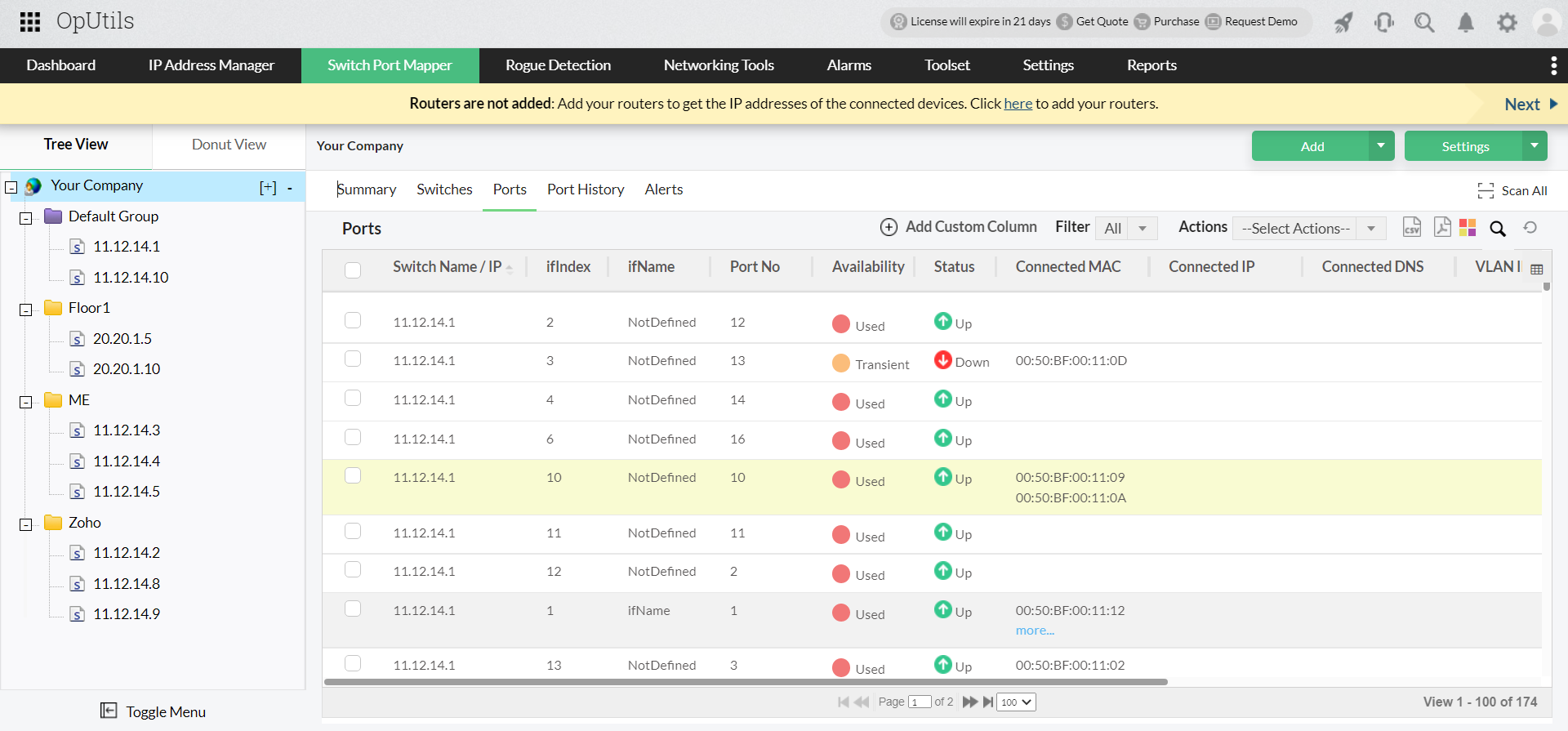Open the notifications bell
This screenshot has height=731, width=1568.
1465,23
